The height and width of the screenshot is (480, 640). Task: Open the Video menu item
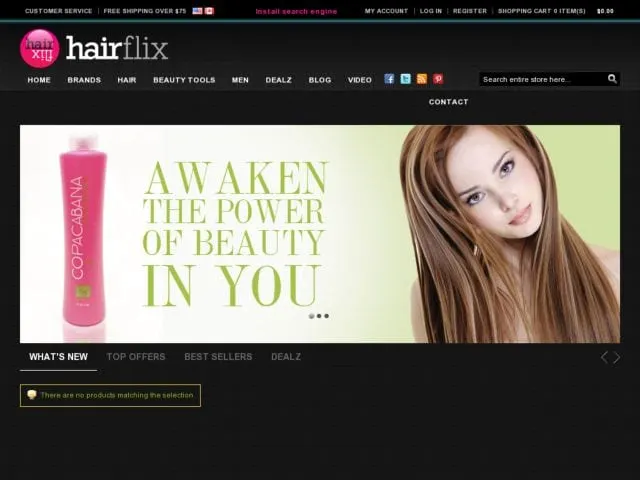tap(360, 80)
